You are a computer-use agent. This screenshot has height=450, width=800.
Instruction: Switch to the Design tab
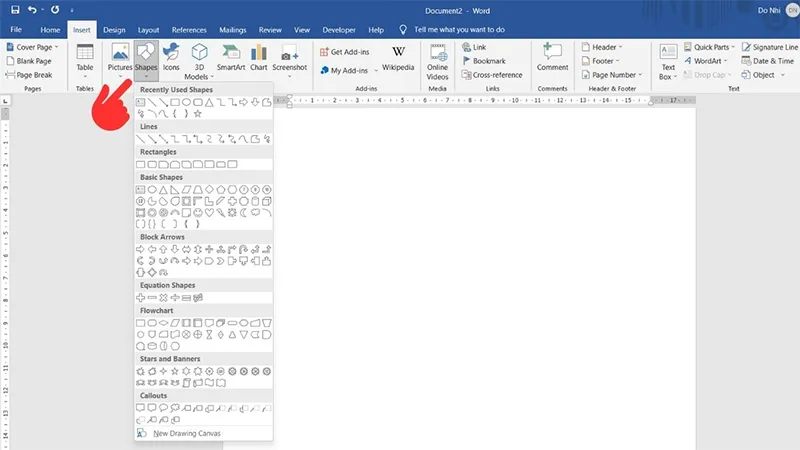click(x=114, y=30)
